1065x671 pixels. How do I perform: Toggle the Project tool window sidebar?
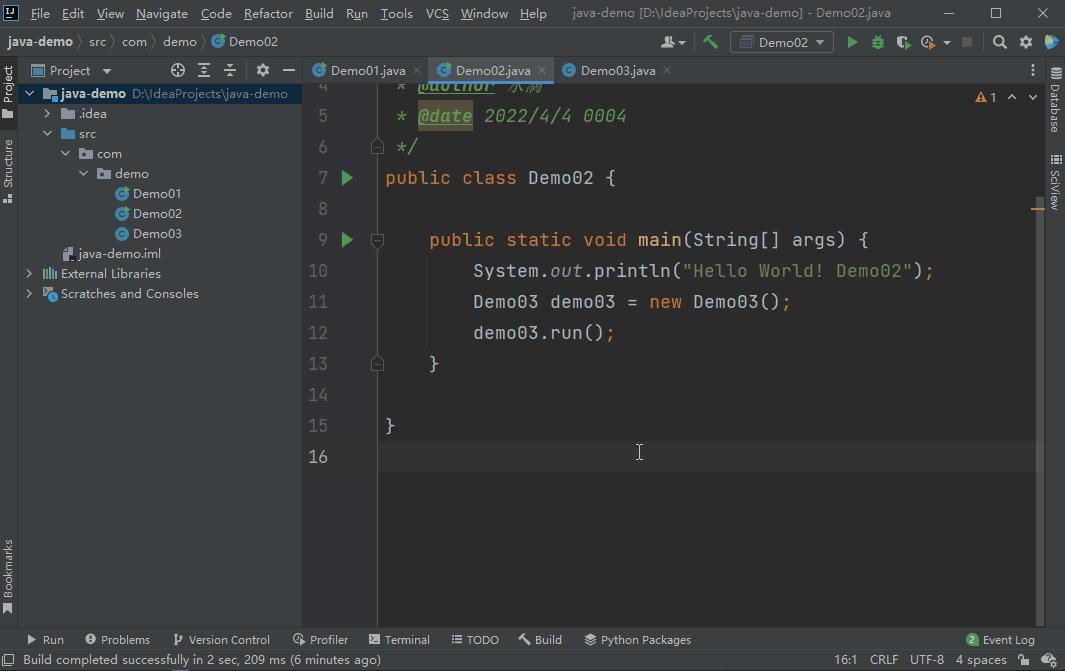(x=10, y=85)
